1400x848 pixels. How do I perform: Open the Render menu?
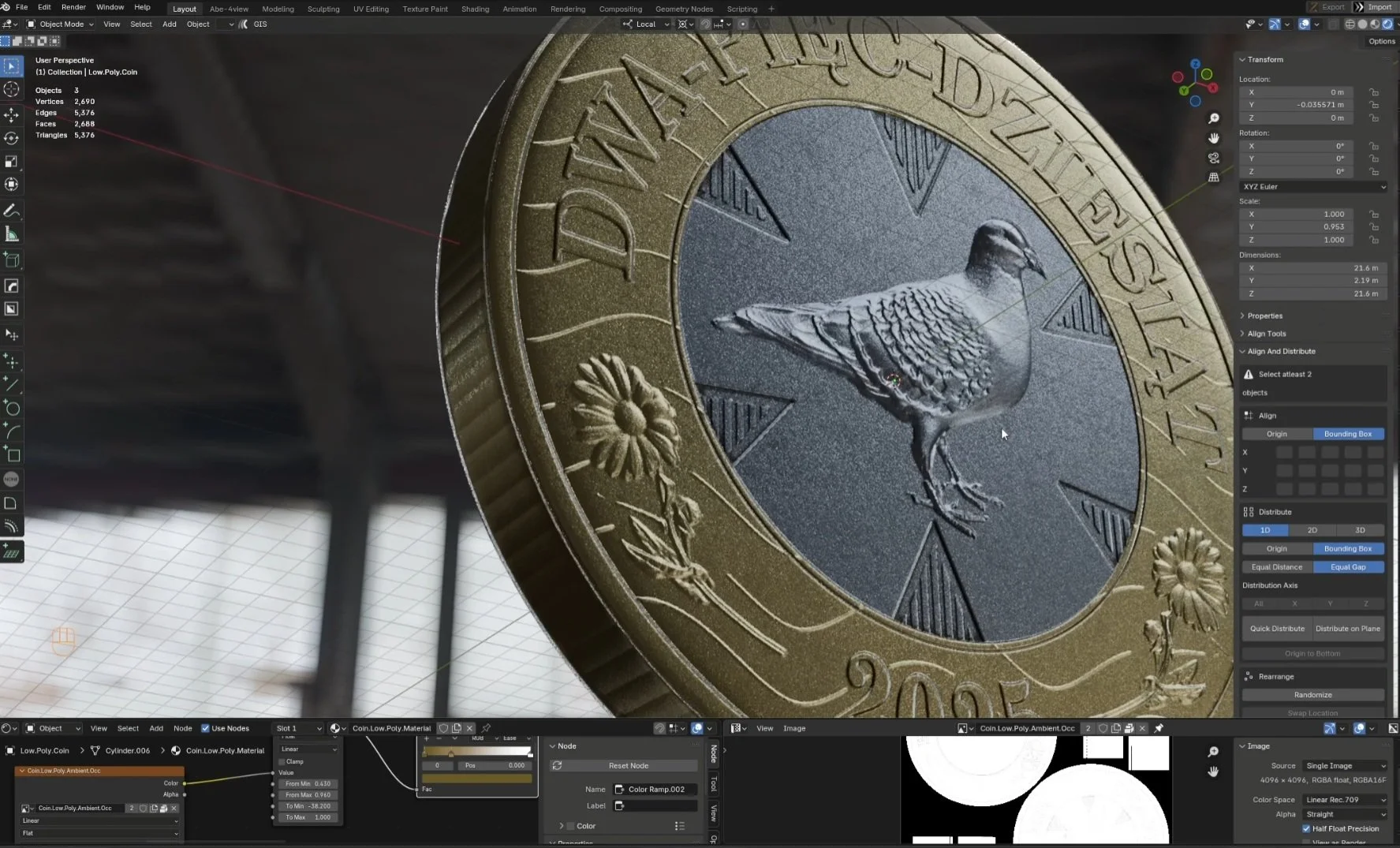73,7
